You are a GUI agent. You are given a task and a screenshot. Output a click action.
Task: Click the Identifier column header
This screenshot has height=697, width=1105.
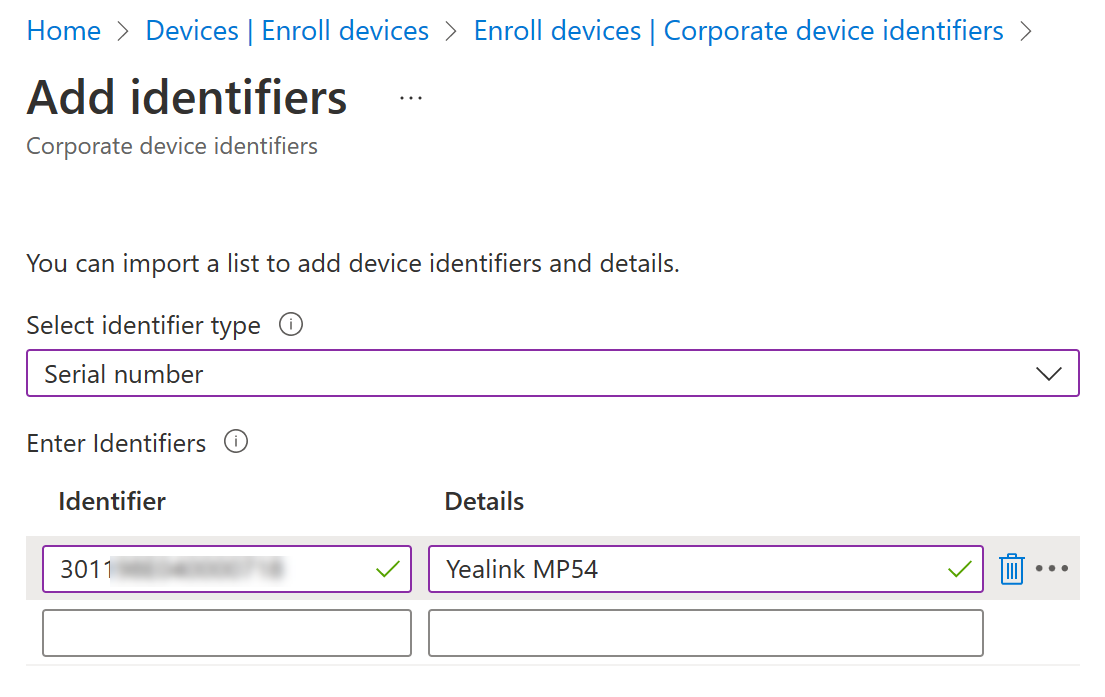[112, 501]
